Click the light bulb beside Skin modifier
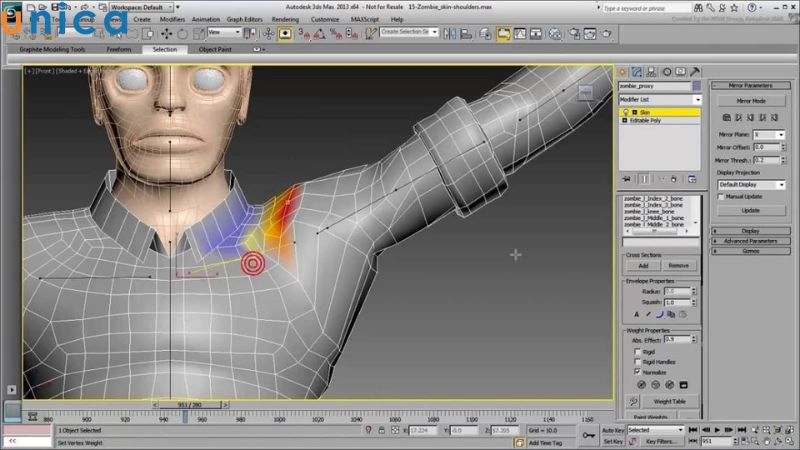Screen dimensions: 800x450 coord(625,112)
